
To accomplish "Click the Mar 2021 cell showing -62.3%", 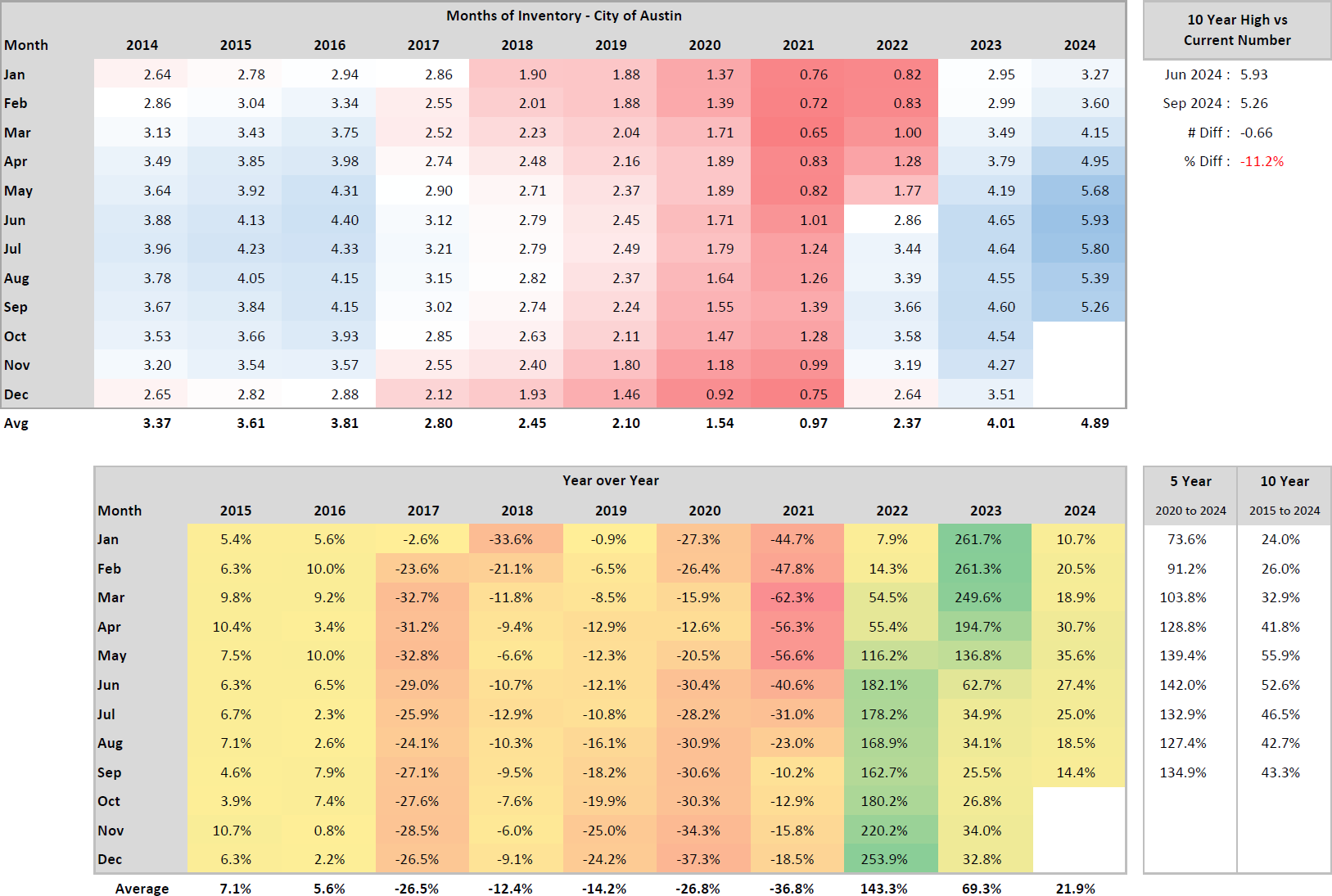I will pos(792,597).
